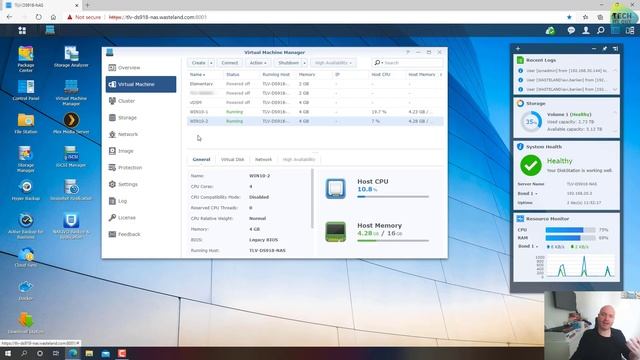Viewport: 640px width, 360px height.
Task: Pin the widget panel with the pin icon
Action: coord(604,49)
